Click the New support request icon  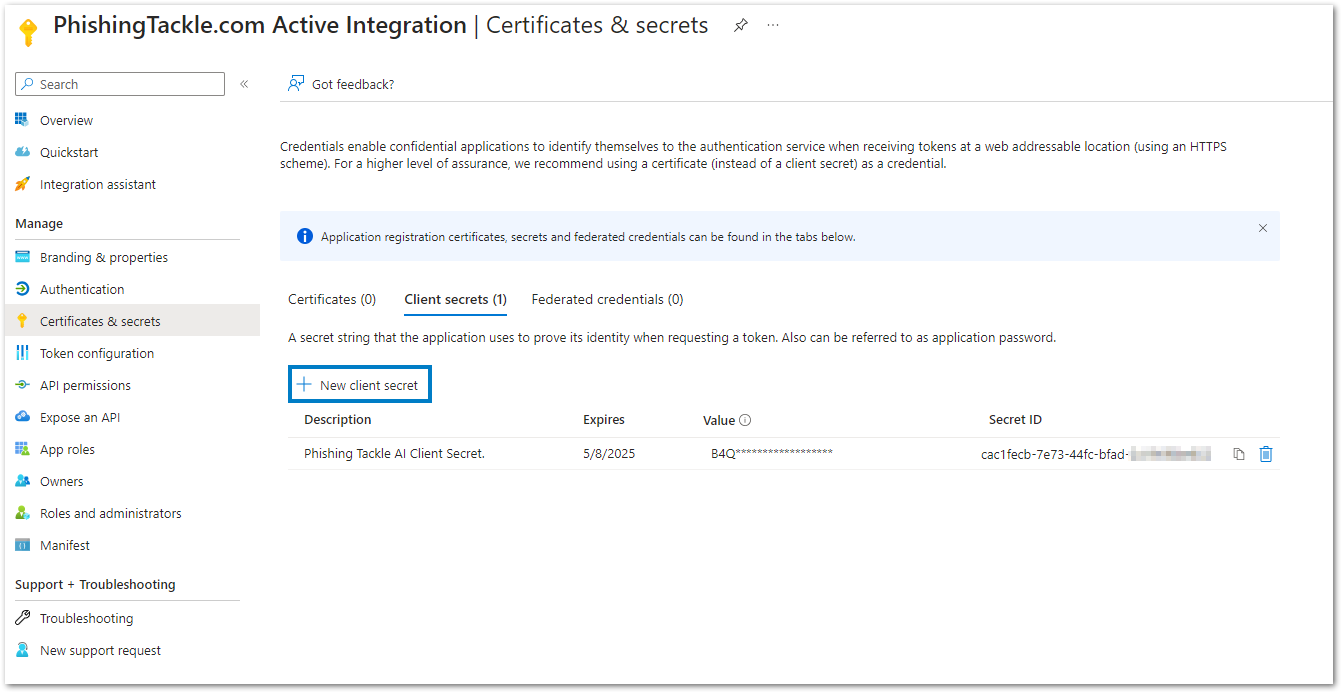pyautogui.click(x=22, y=650)
